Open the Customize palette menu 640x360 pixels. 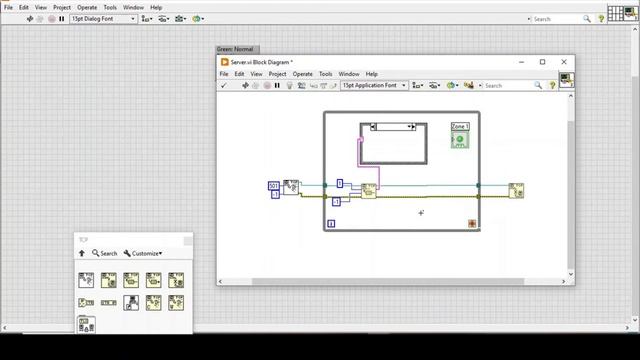[143, 253]
